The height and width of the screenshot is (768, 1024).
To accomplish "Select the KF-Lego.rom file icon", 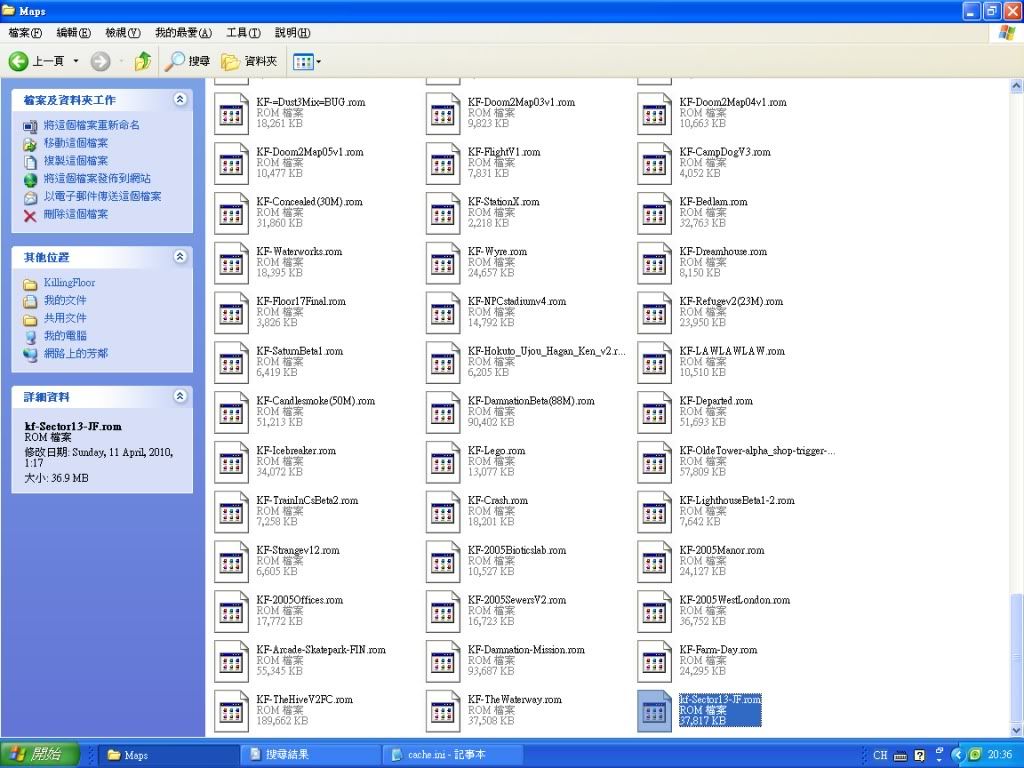I will tap(443, 461).
